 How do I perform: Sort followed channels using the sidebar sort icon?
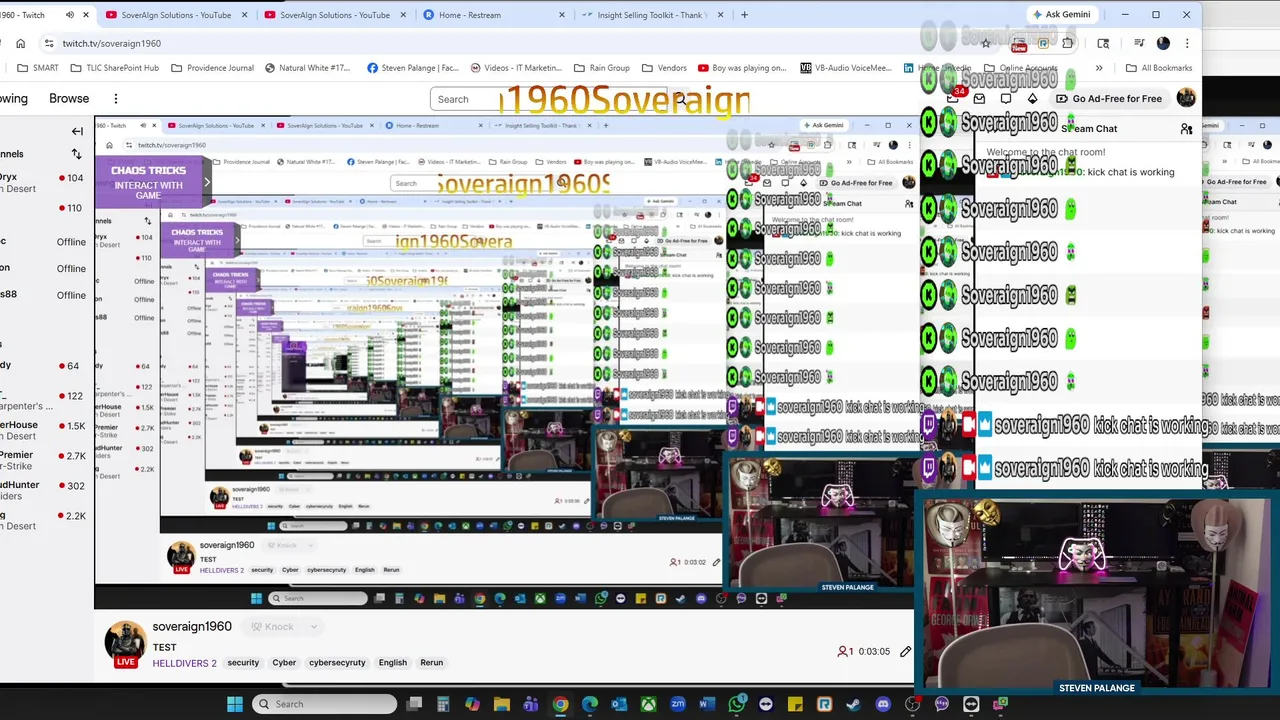coord(76,154)
